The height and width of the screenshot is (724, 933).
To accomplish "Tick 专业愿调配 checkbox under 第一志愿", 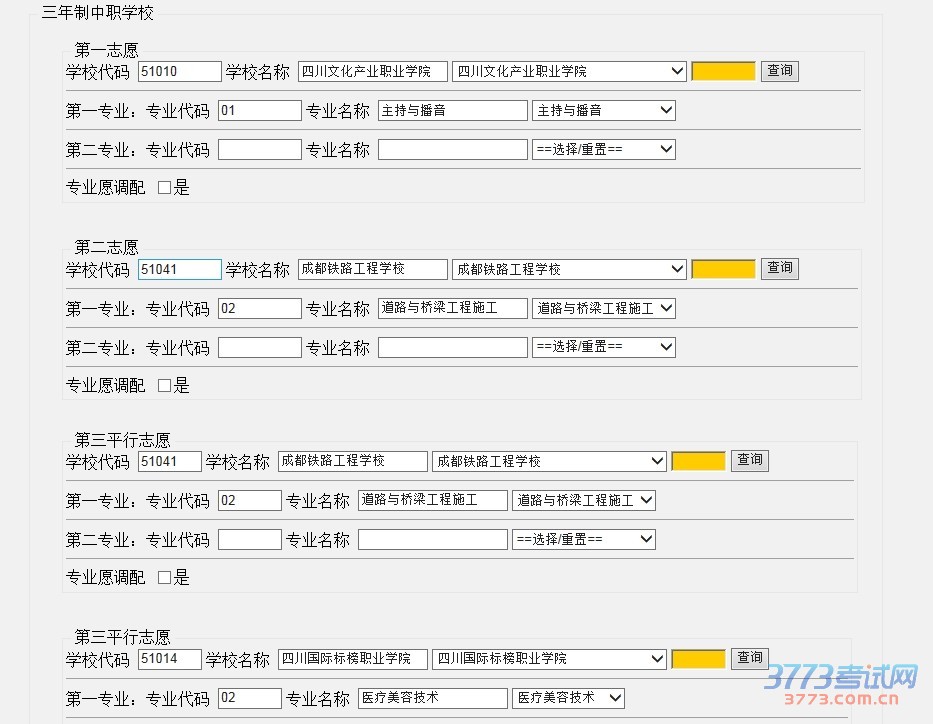I will (x=165, y=188).
